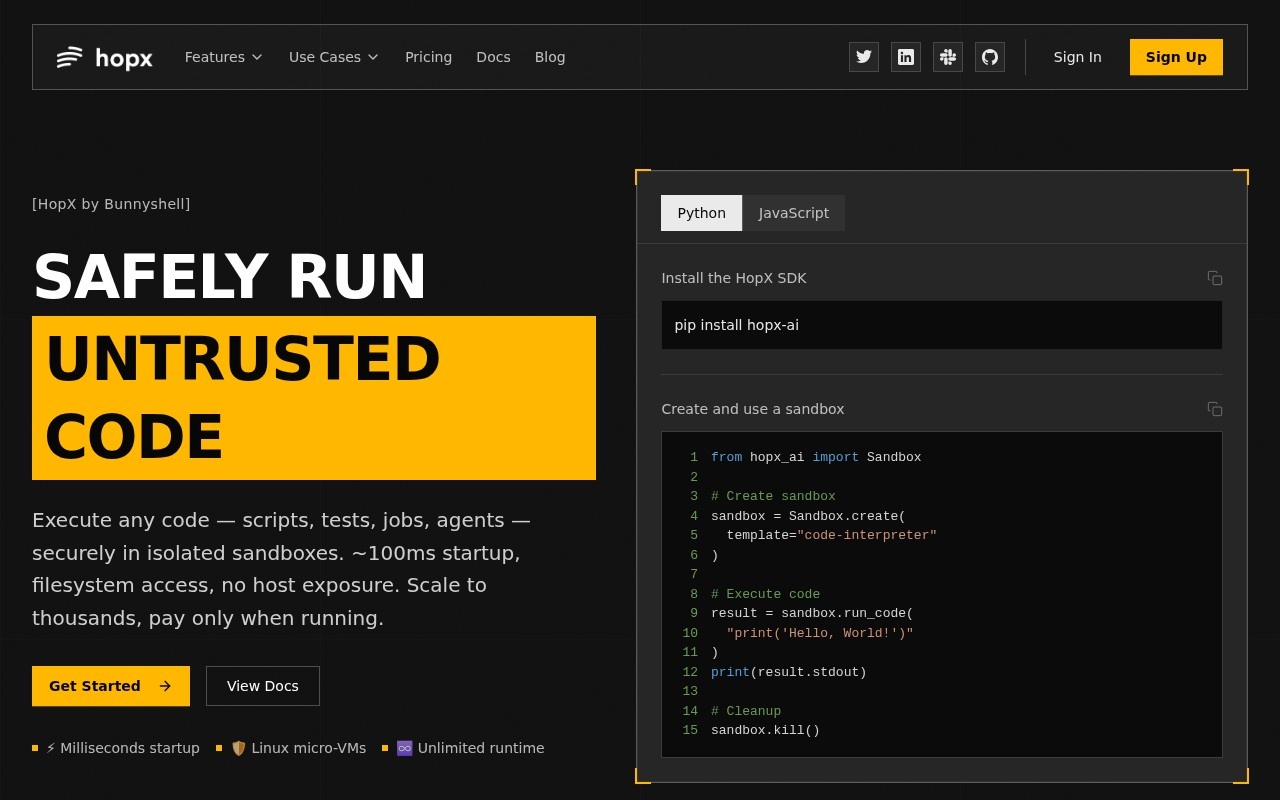This screenshot has height=800, width=1280.
Task: Open the HopX Twitter page icon
Action: [x=864, y=57]
